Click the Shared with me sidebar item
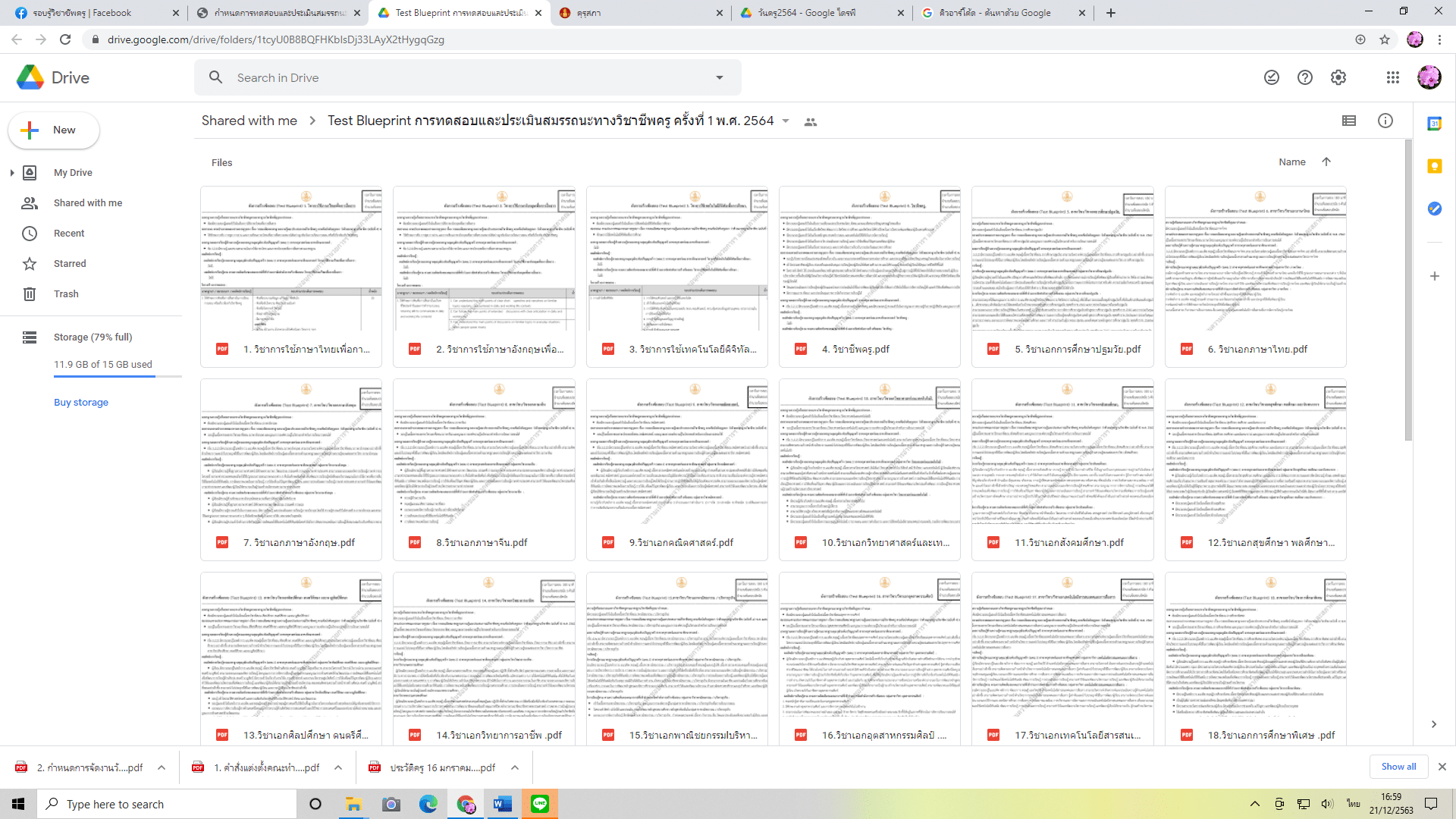The width and height of the screenshot is (1456, 819). point(87,203)
